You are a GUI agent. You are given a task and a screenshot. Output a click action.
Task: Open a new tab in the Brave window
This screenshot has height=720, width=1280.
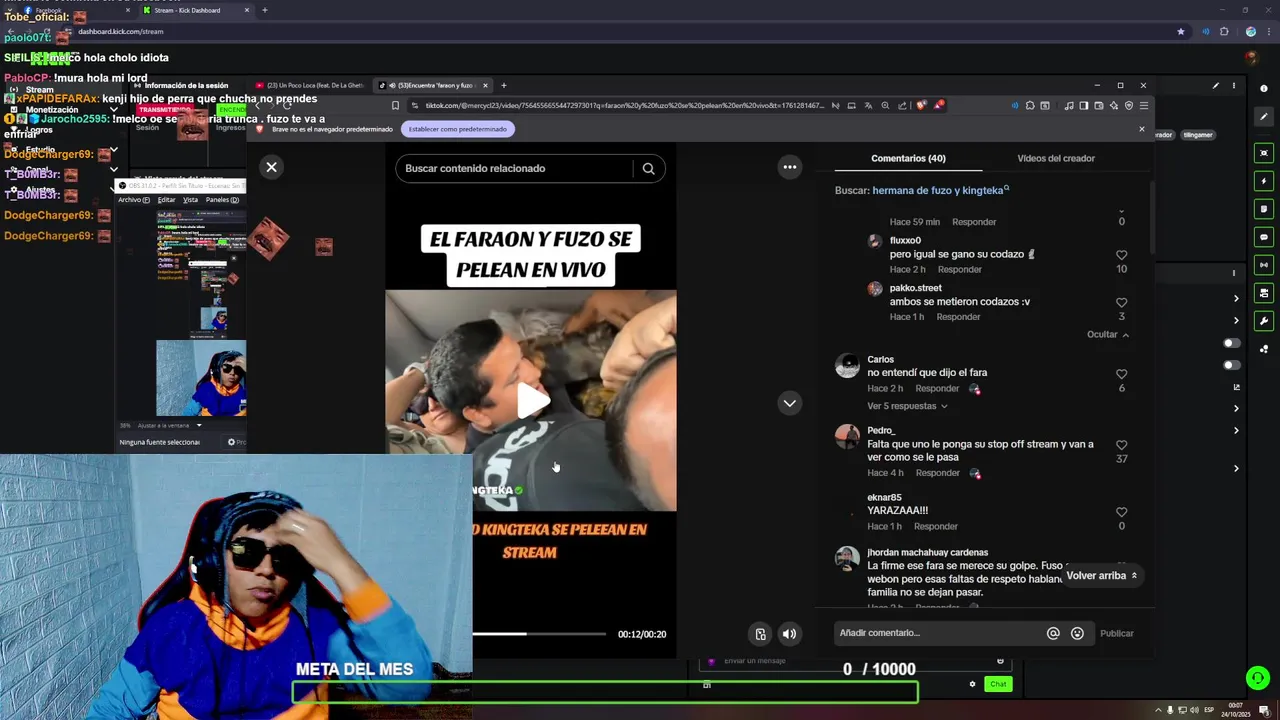tap(504, 86)
